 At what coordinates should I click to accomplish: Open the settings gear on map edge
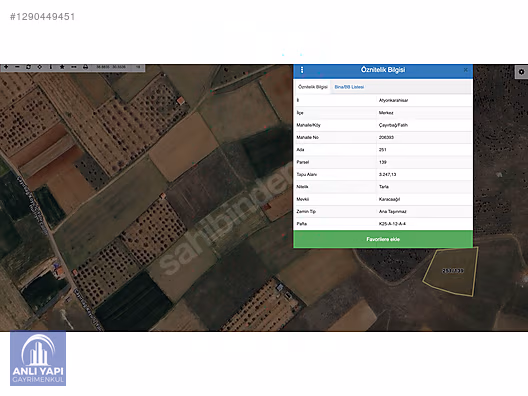point(521,72)
